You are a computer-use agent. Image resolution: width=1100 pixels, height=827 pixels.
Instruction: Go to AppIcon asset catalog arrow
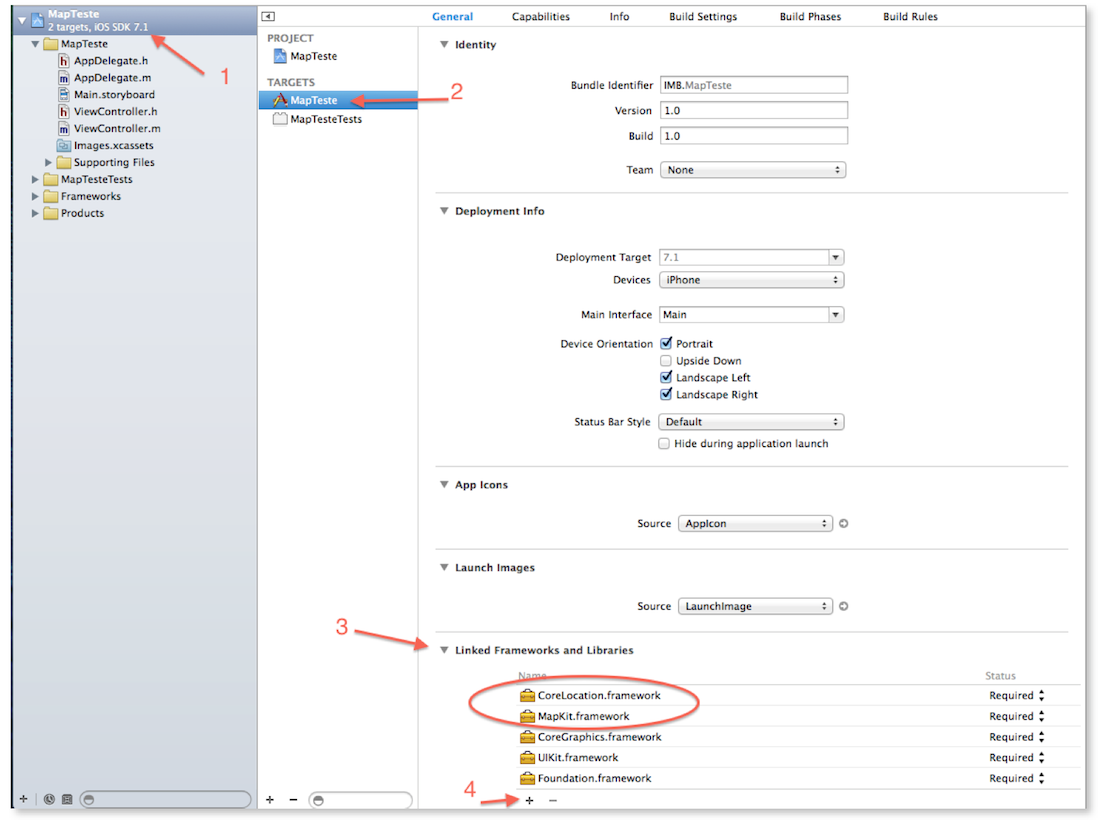pyautogui.click(x=844, y=523)
